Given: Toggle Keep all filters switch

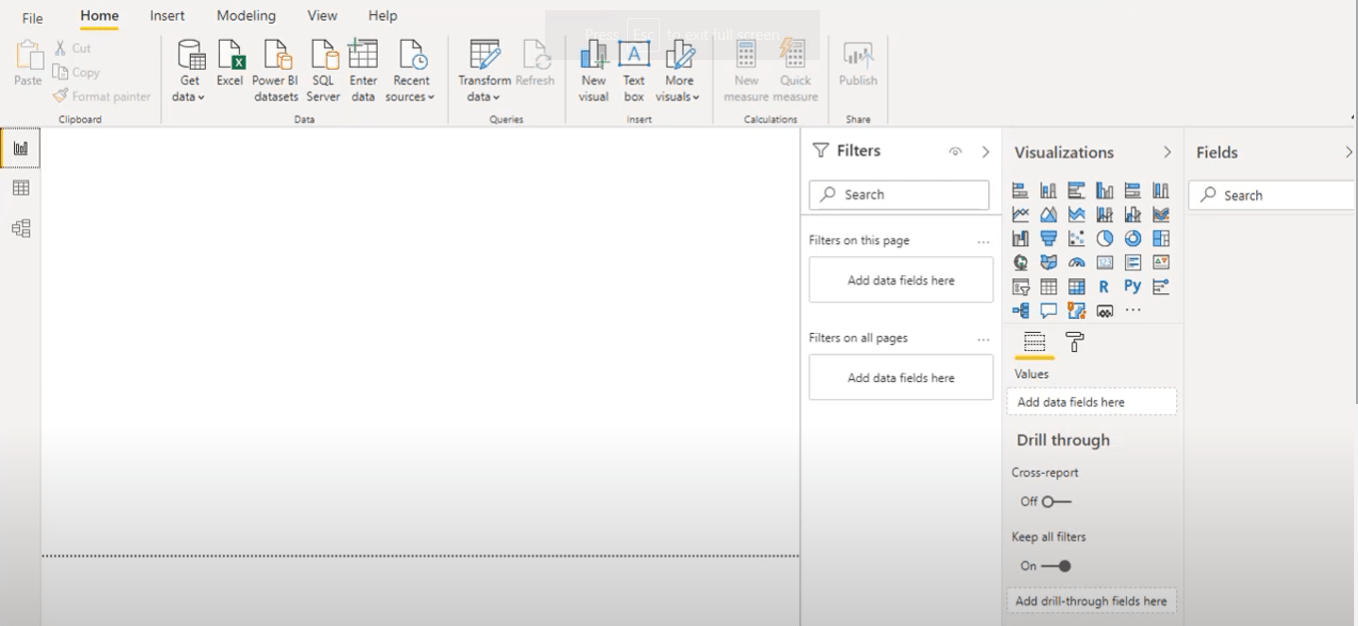Looking at the screenshot, I should point(1056,566).
